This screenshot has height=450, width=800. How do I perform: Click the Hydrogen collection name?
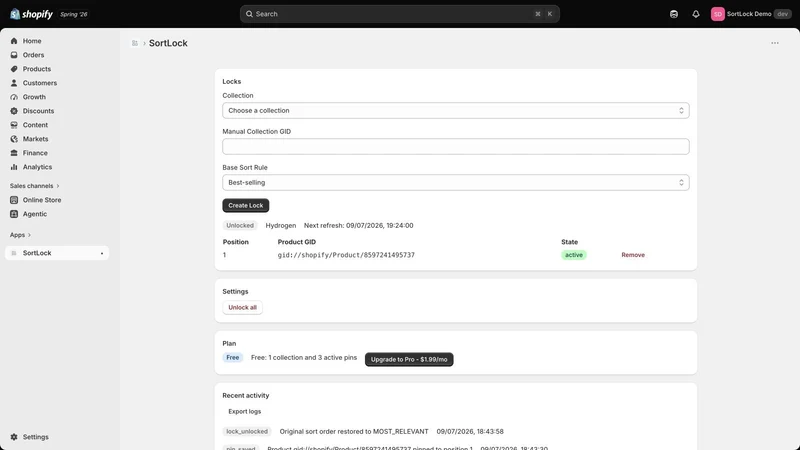tap(281, 226)
